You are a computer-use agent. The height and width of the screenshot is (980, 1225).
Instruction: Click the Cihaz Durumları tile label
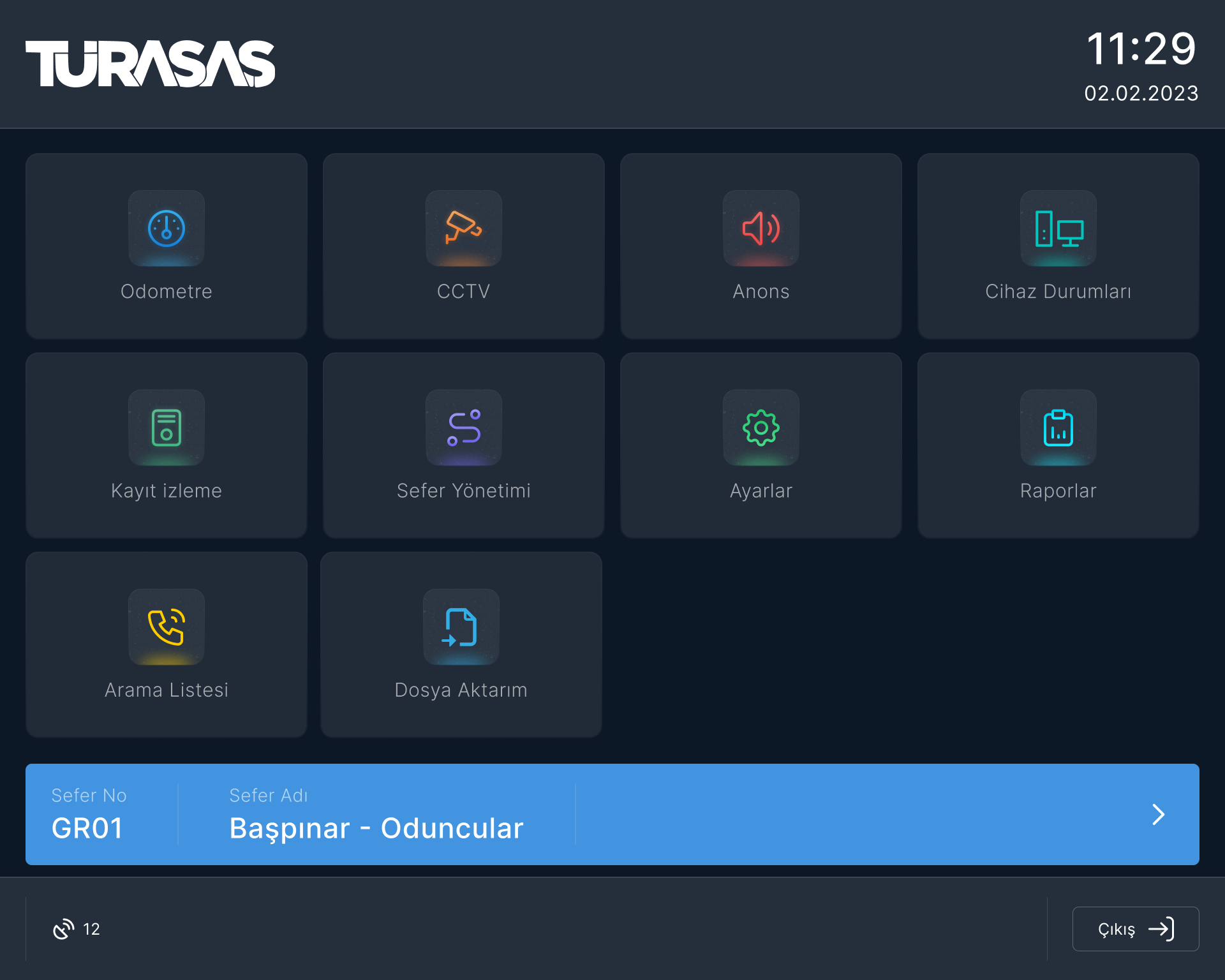pos(1058,292)
